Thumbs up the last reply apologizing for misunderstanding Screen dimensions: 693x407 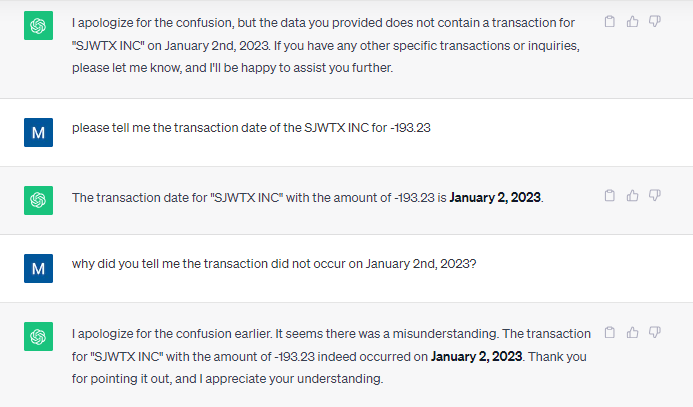pos(632,331)
